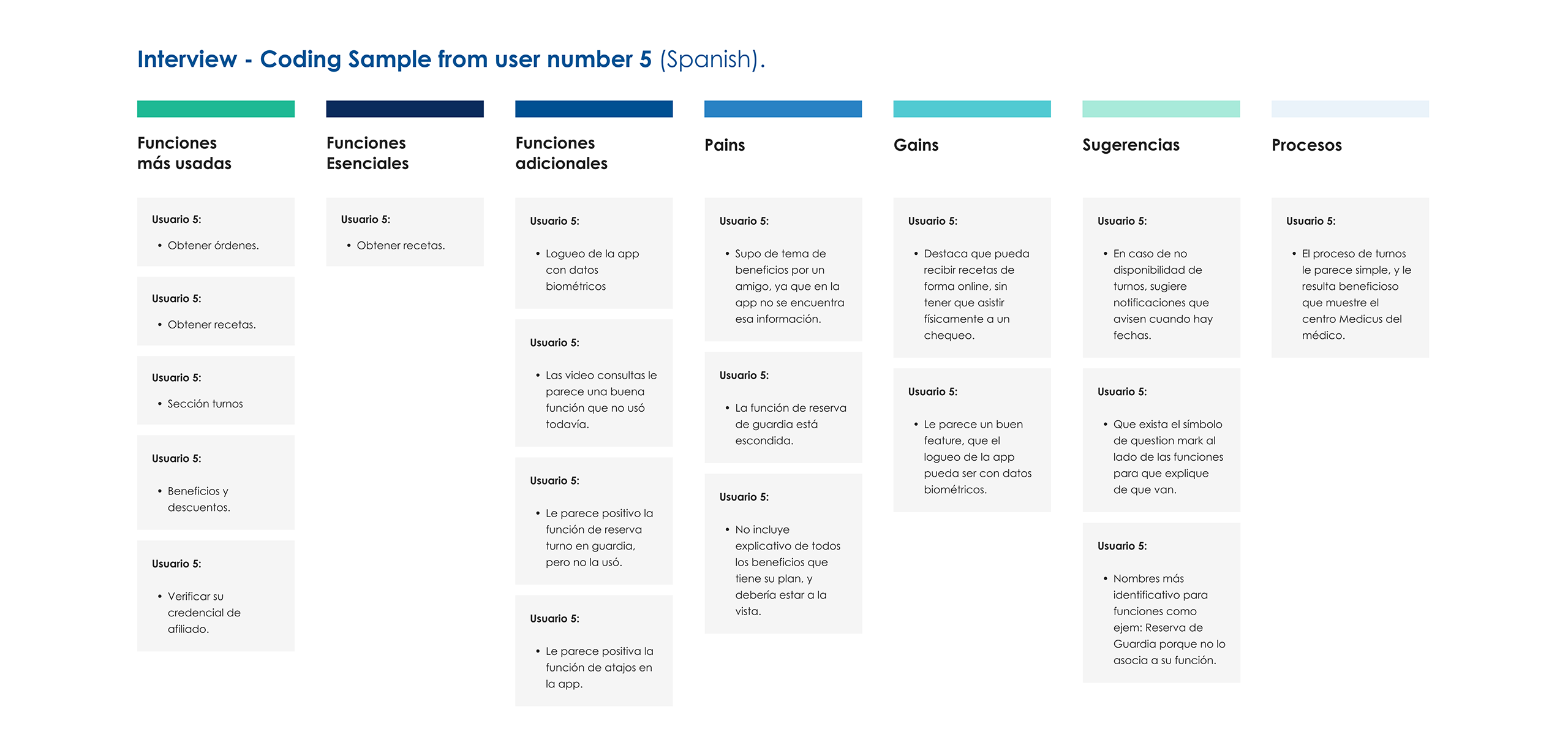This screenshot has width=1568, height=753.
Task: Click the Obtener recetas card under Funciones Esenciales
Action: coord(404,232)
